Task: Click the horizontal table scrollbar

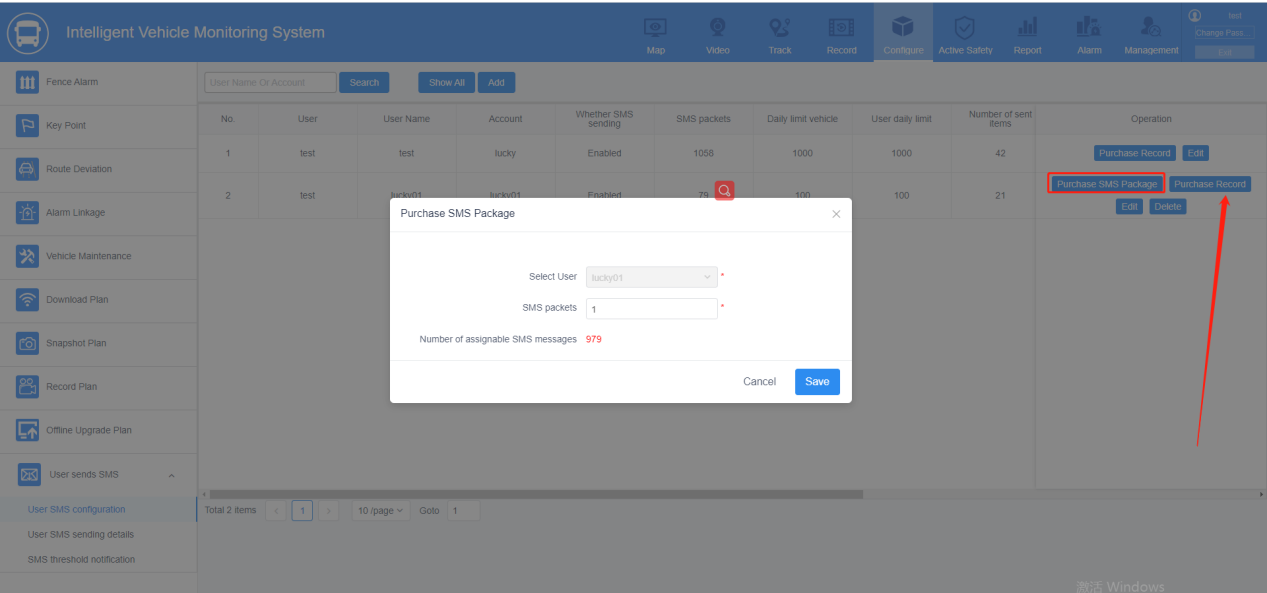Action: click(535, 494)
